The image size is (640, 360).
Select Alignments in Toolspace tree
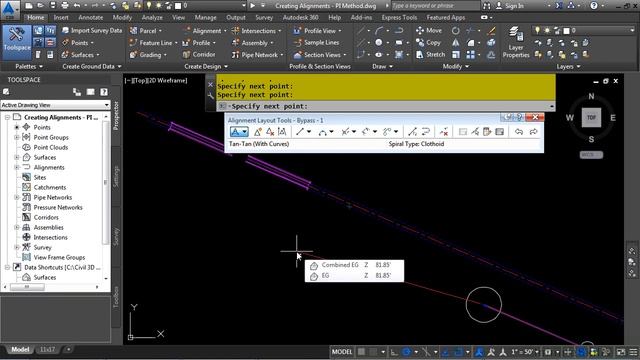pos(49,167)
